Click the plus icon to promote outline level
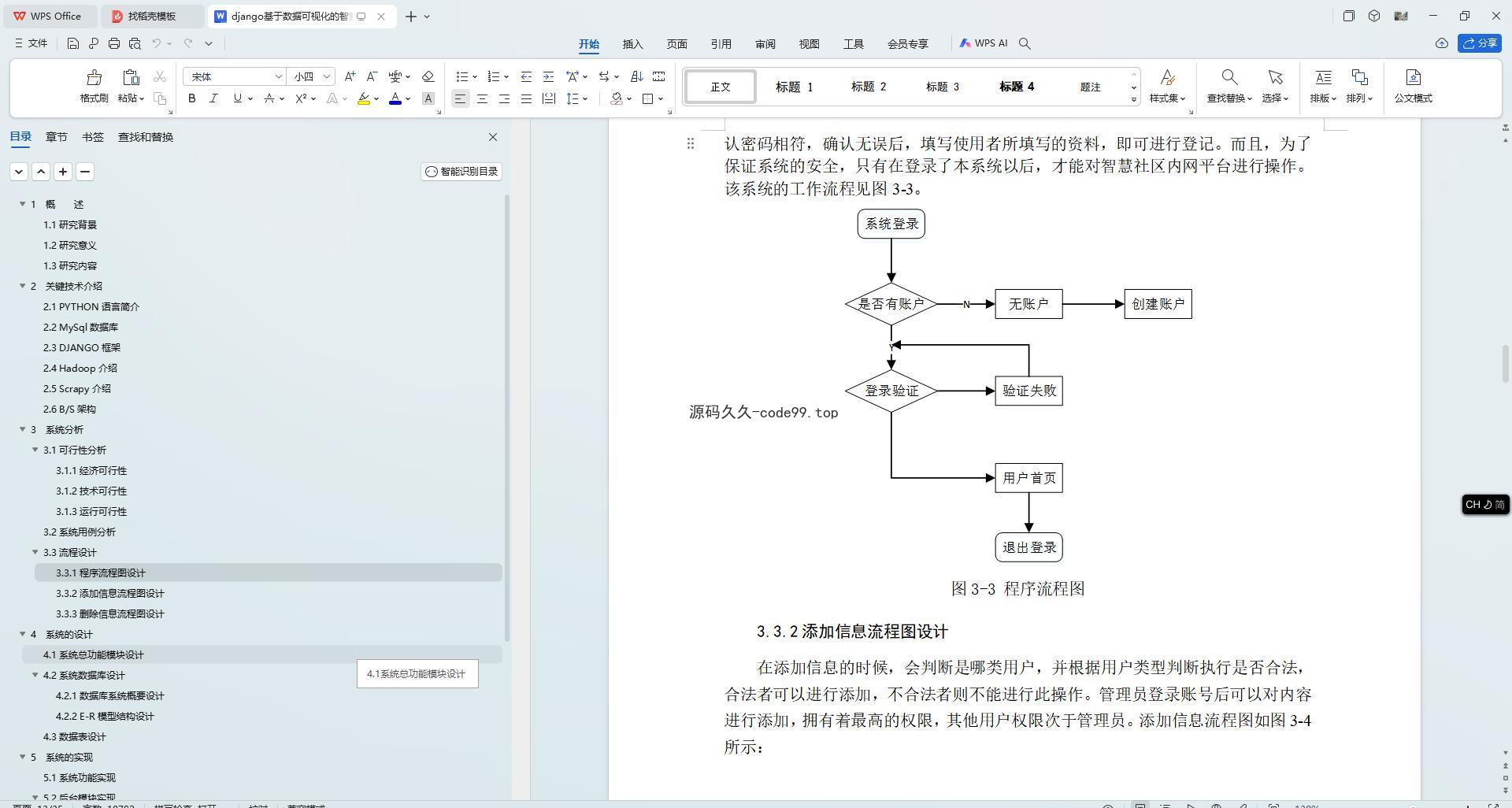The image size is (1512, 808). (63, 172)
